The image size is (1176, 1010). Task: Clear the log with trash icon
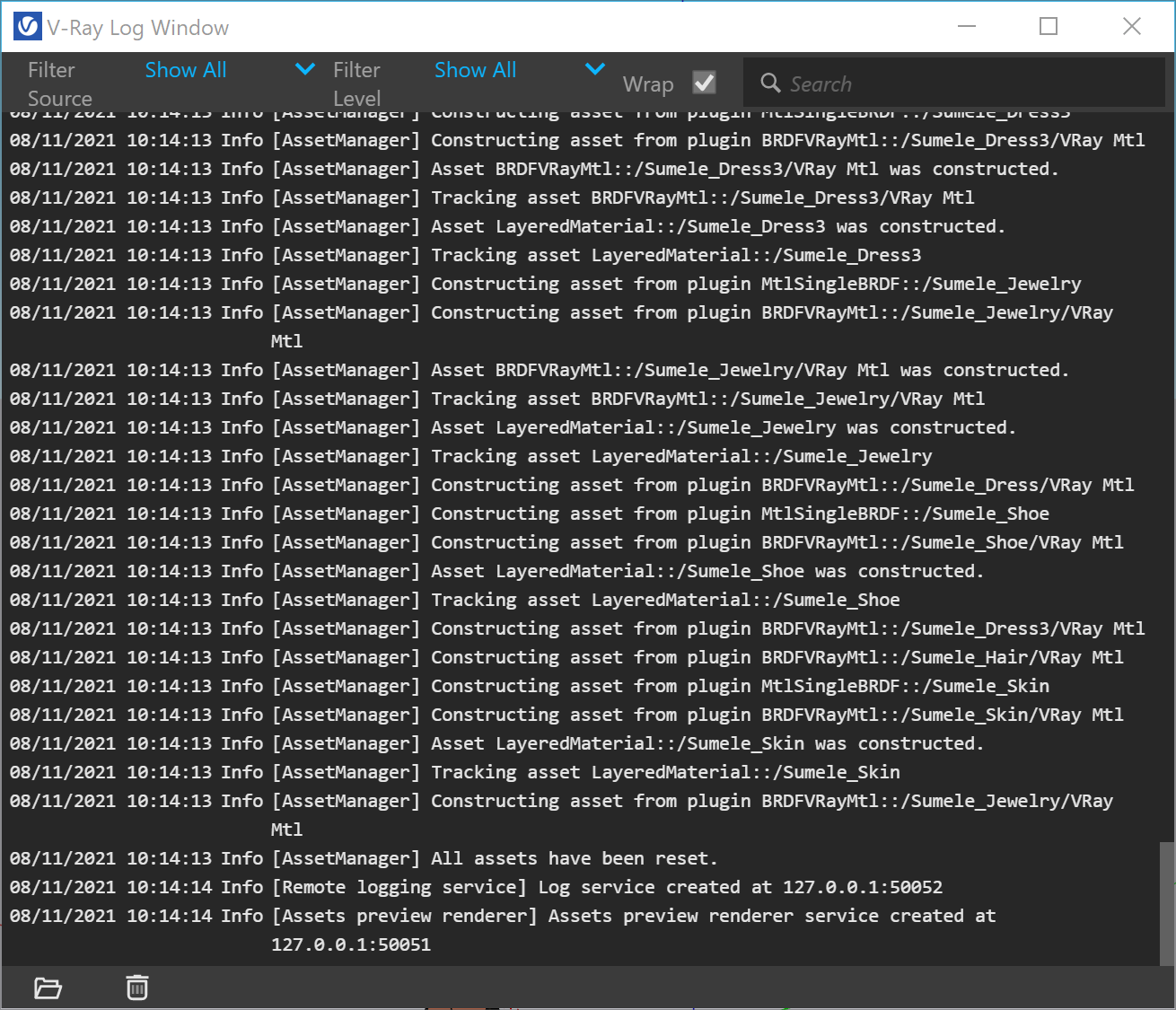137,988
